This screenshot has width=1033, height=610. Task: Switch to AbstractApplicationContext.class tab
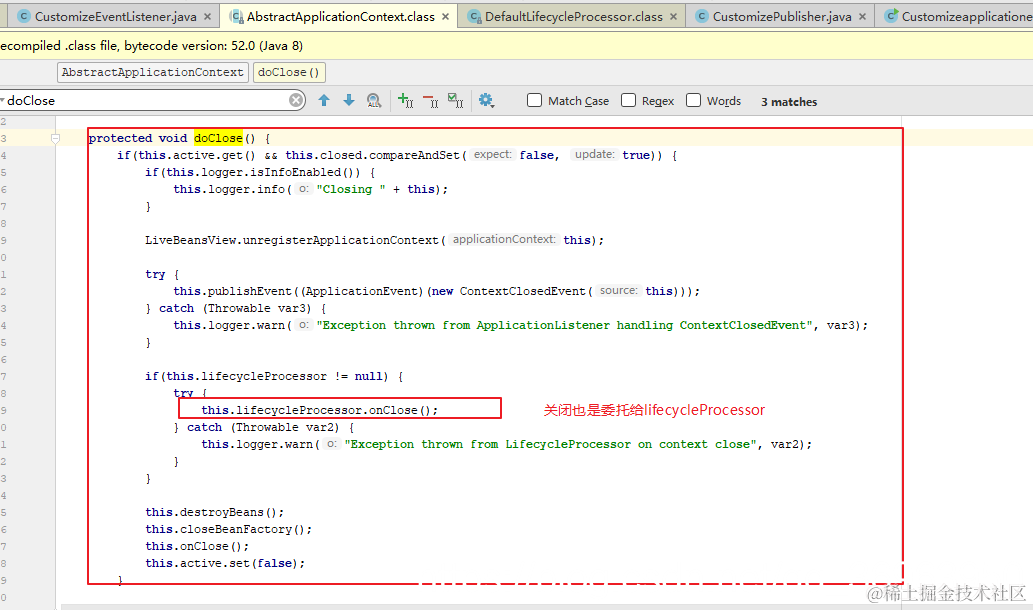pos(340,16)
